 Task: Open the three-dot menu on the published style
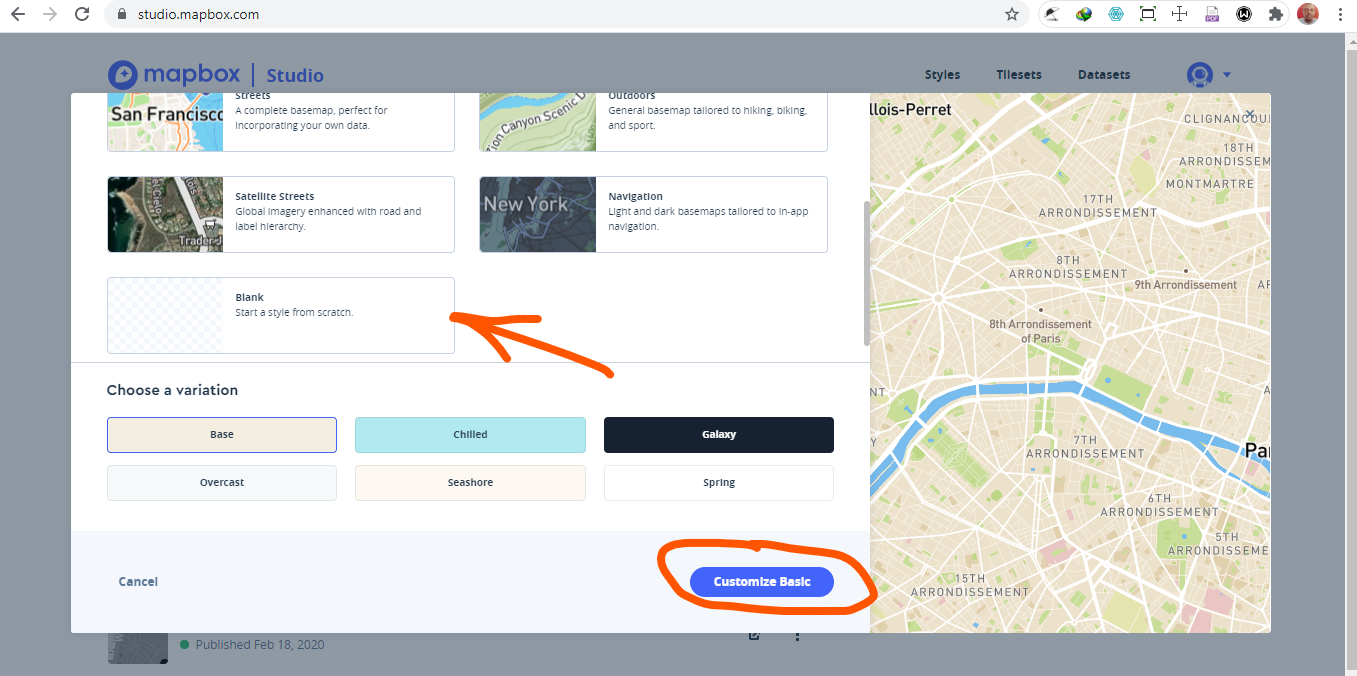tap(797, 635)
